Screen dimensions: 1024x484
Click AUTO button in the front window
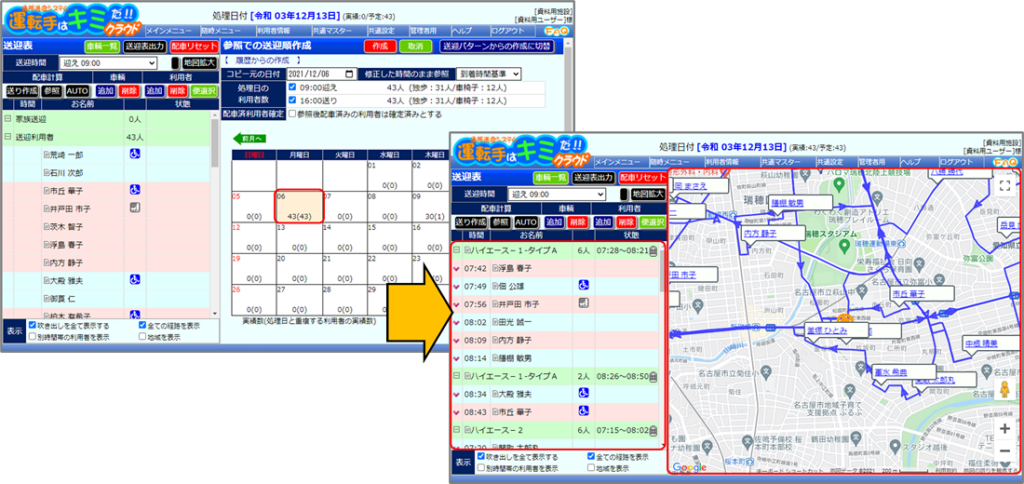click(526, 222)
